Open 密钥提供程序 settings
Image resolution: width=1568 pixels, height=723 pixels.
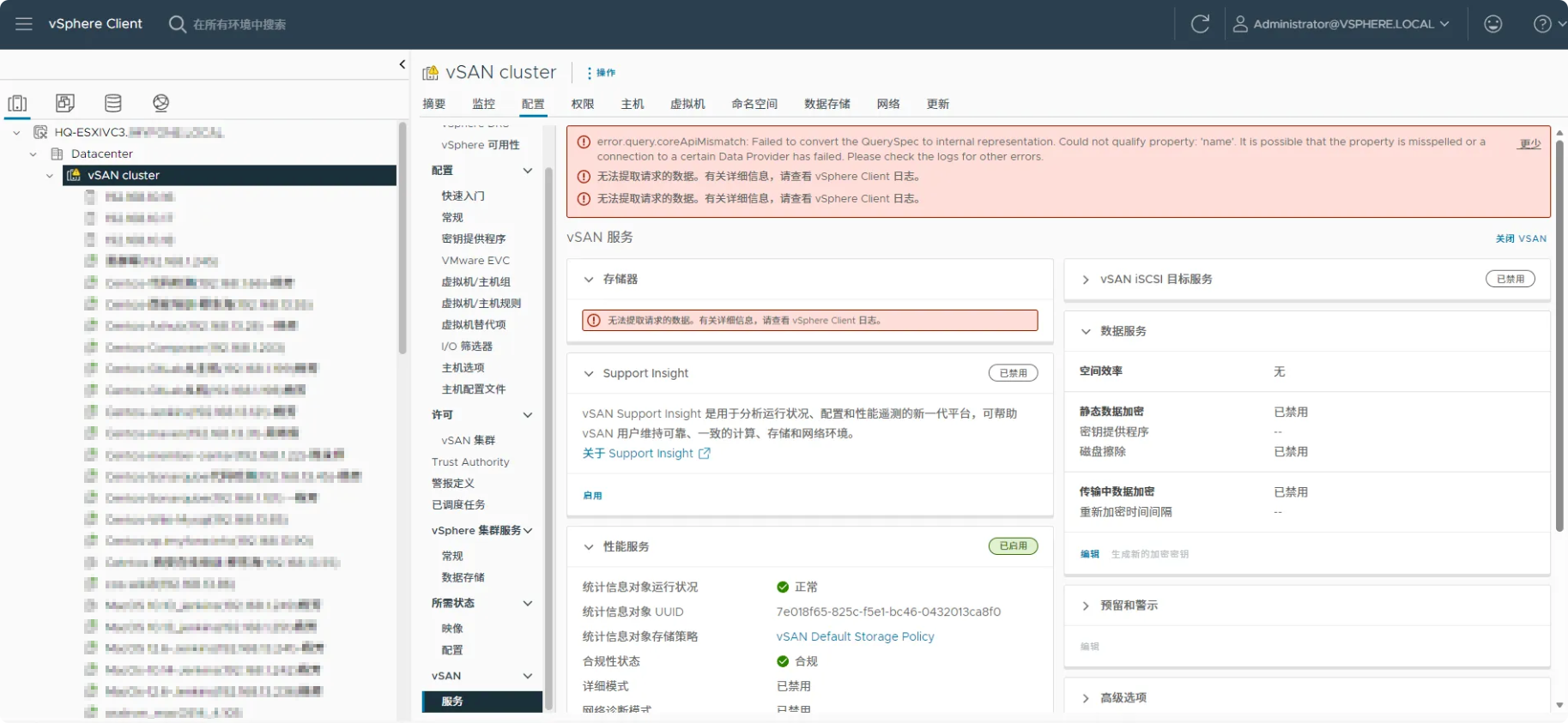pyautogui.click(x=474, y=238)
